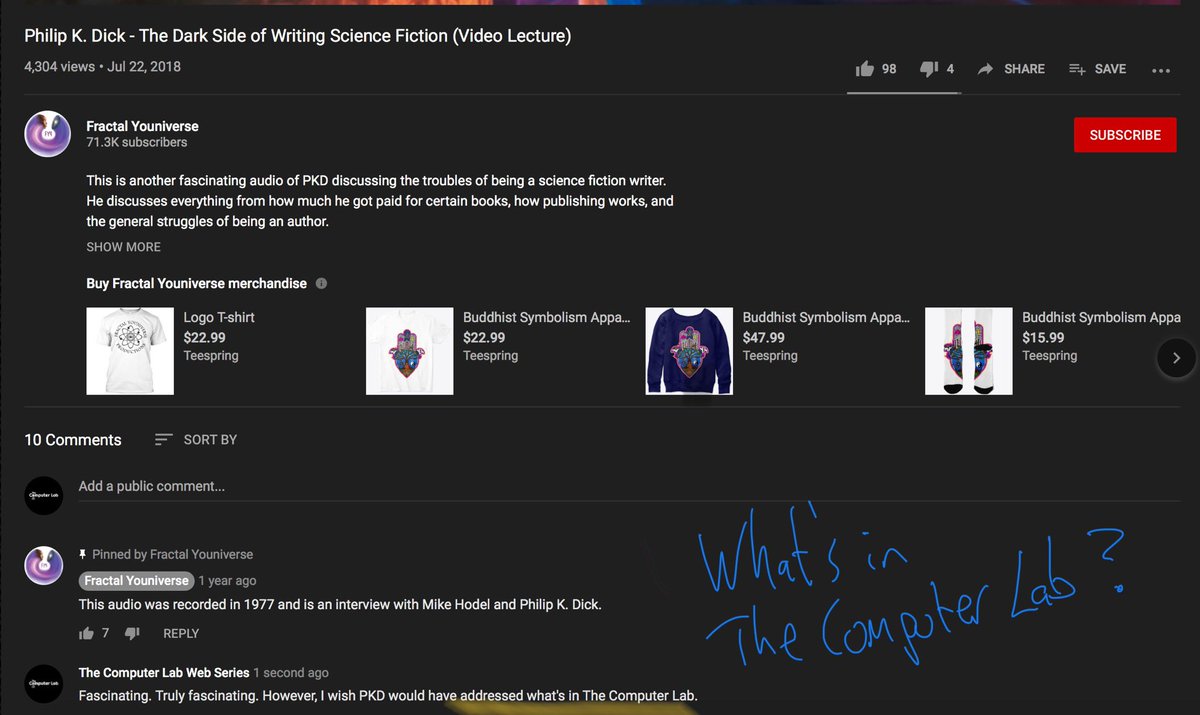Click the Logo T-shirt product title
Screen dimensions: 1200x715
(219, 317)
